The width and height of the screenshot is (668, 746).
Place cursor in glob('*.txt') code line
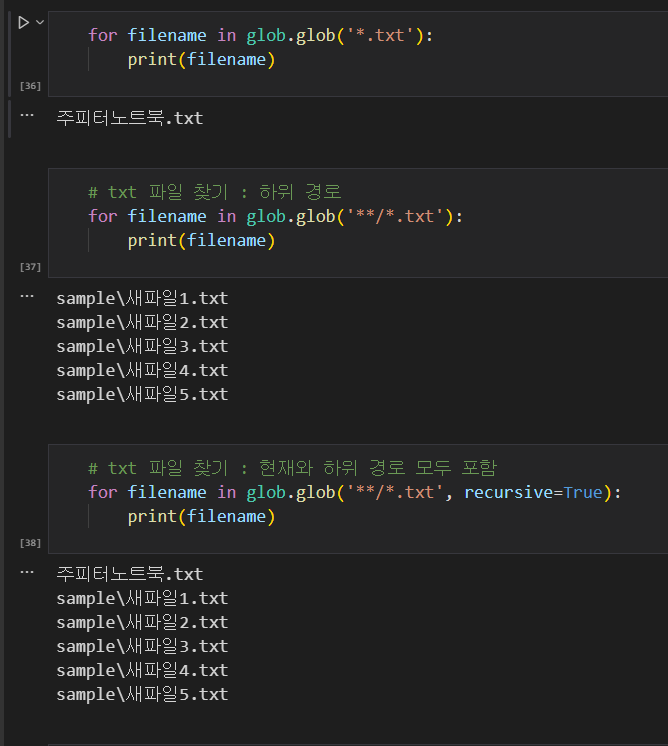(x=261, y=35)
